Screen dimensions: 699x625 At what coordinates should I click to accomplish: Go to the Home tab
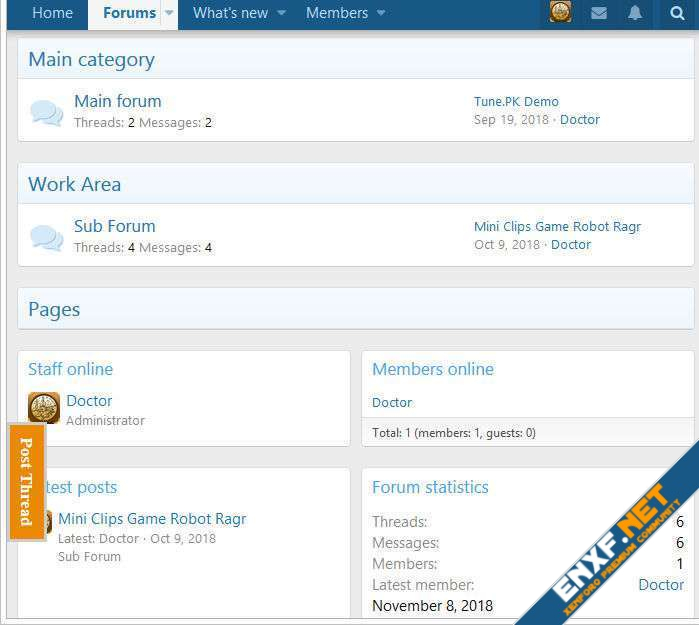52,13
